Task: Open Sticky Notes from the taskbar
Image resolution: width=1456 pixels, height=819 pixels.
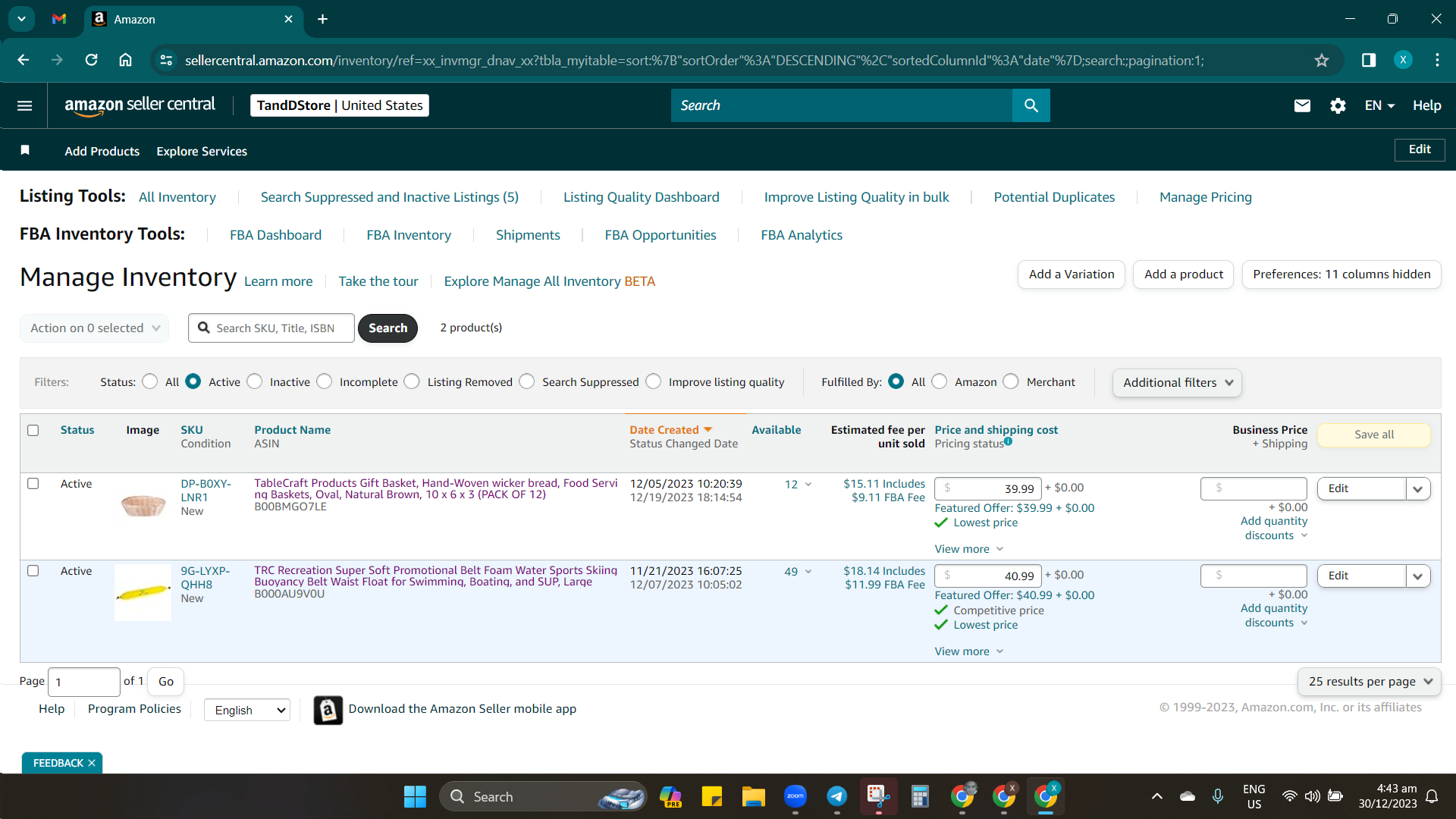Action: click(711, 796)
